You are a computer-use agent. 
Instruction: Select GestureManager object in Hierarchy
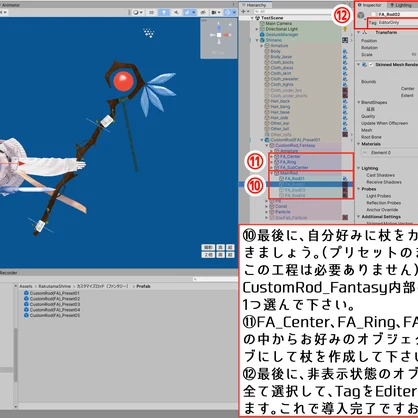click(x=282, y=35)
